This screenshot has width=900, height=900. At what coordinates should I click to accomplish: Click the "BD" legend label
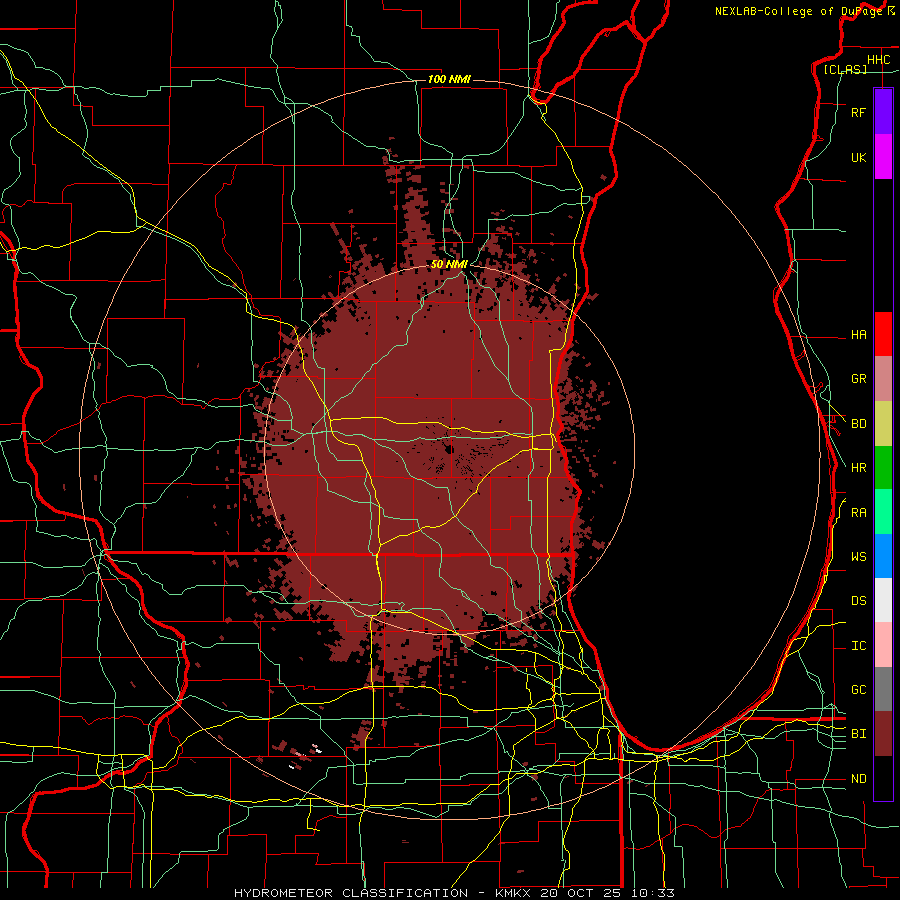859,424
